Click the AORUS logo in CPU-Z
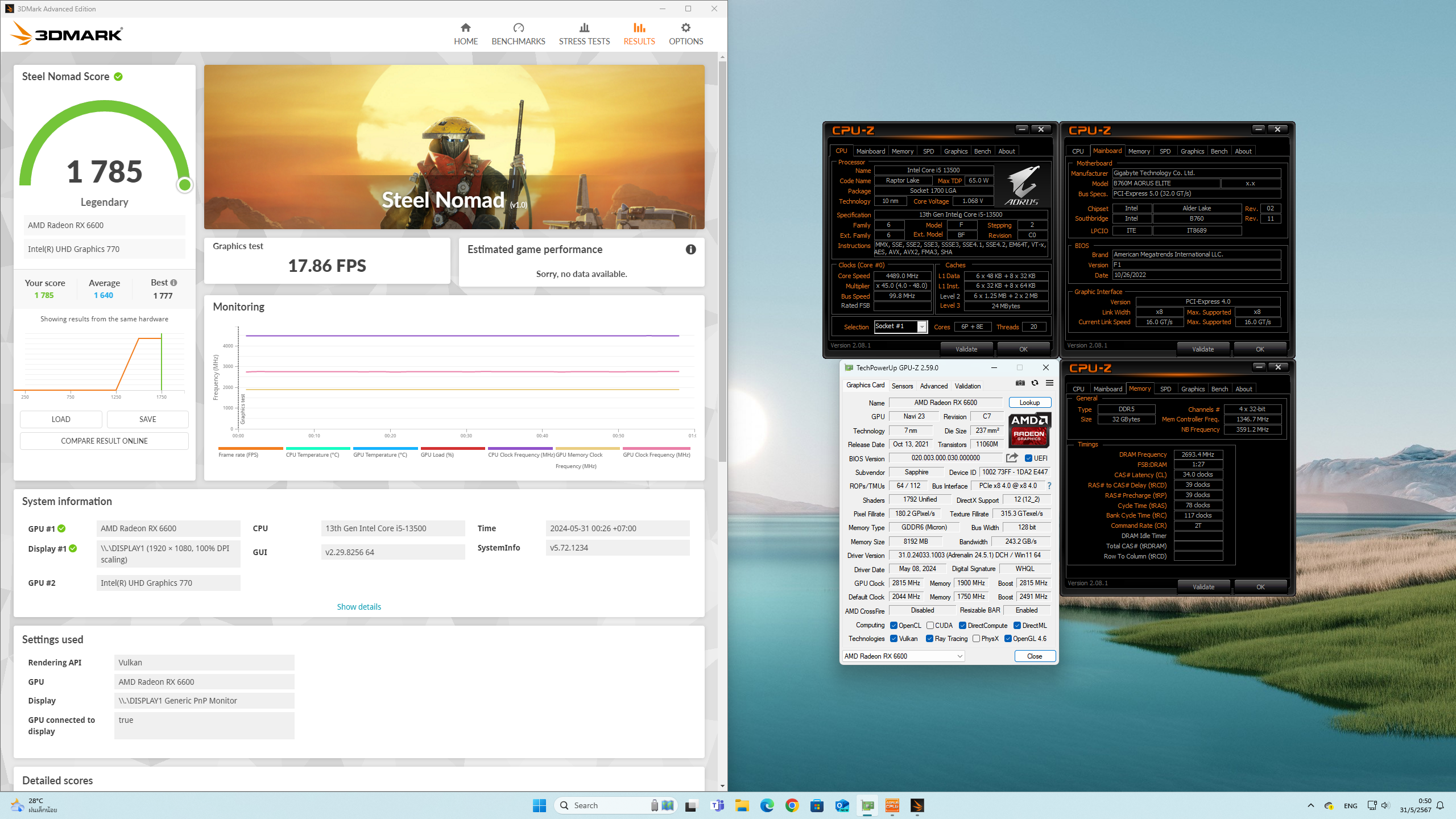 [1022, 185]
